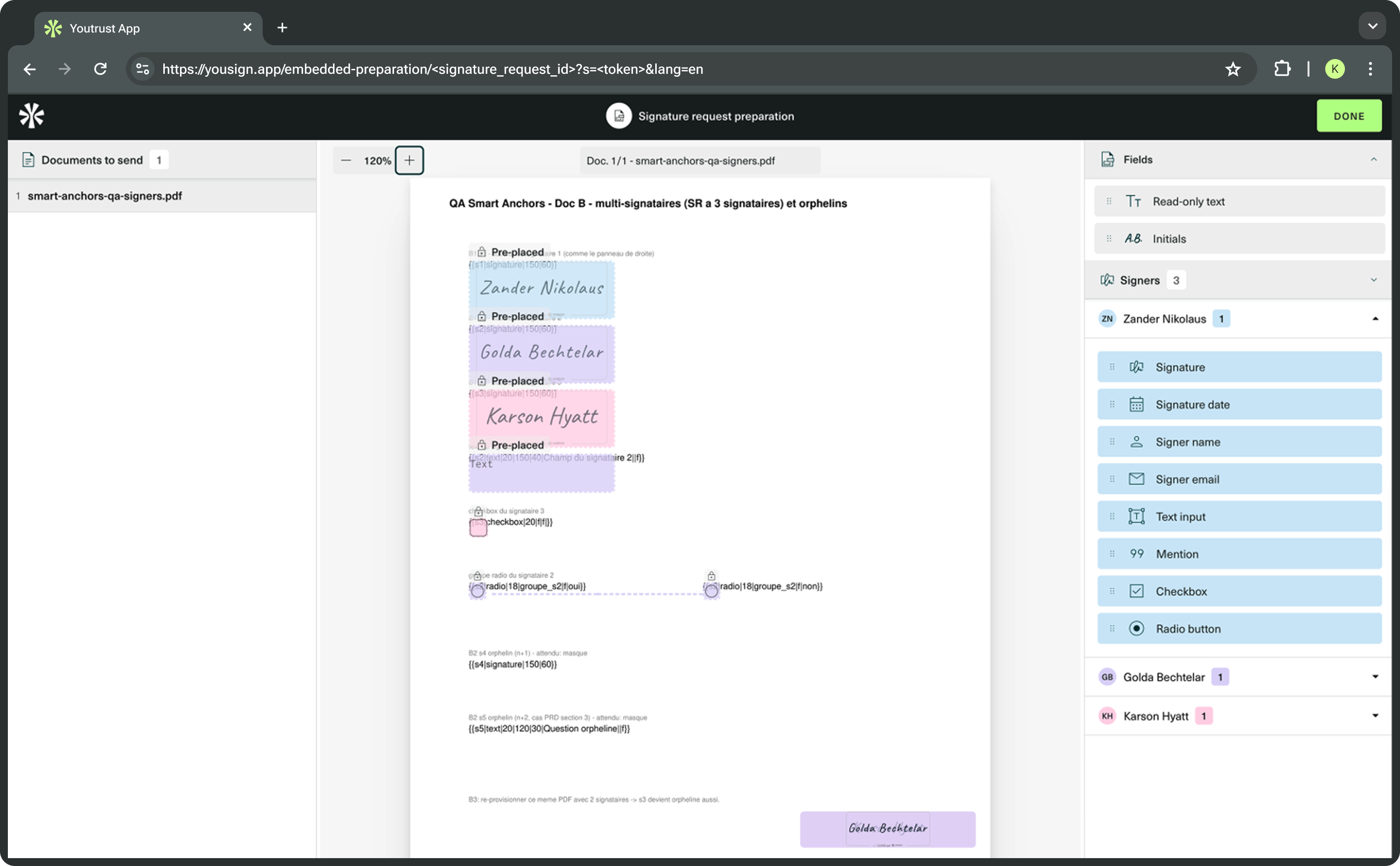Click the Signer email envelope icon
The width and height of the screenshot is (1400, 866).
(1136, 479)
